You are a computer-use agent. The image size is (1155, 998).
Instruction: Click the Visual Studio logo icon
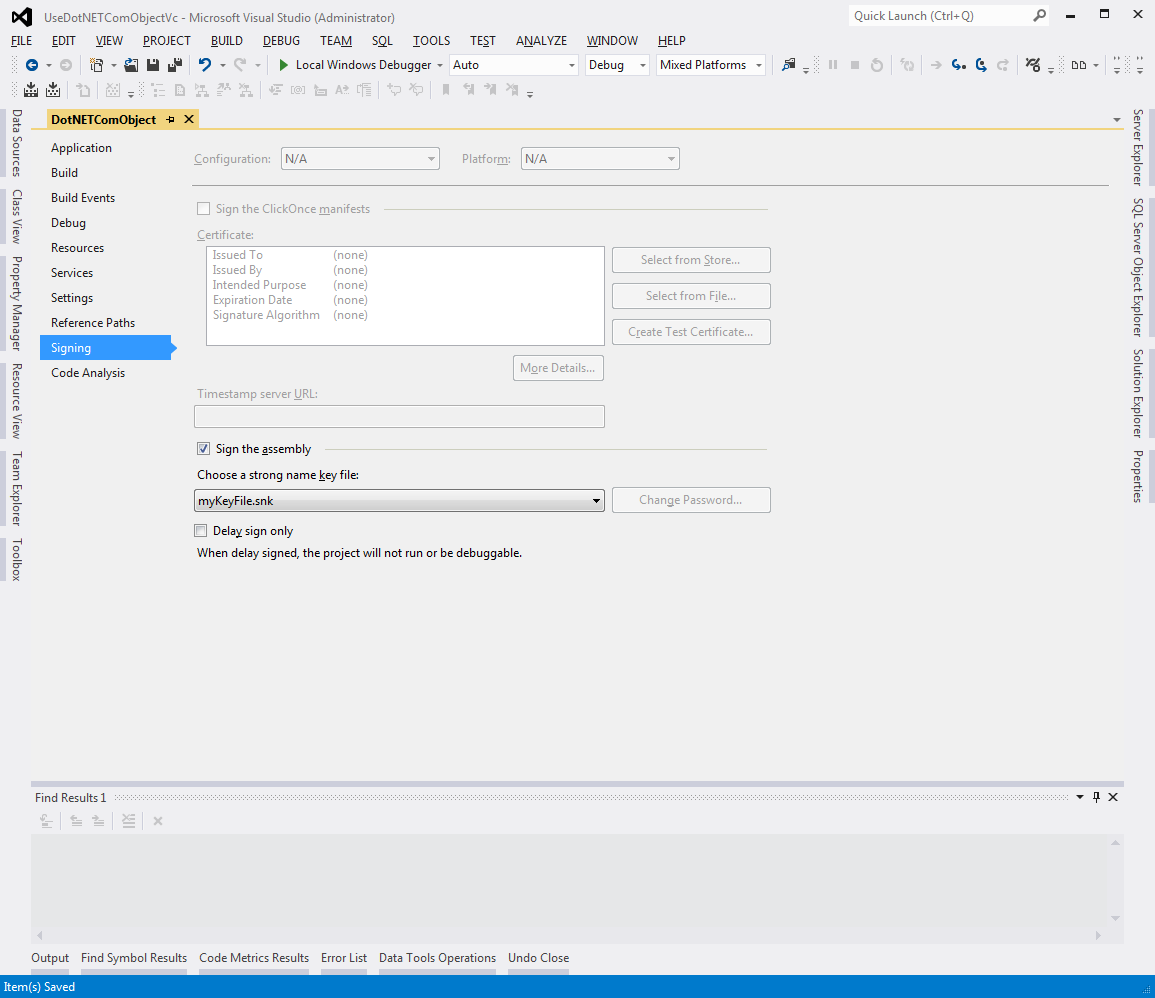click(x=22, y=17)
